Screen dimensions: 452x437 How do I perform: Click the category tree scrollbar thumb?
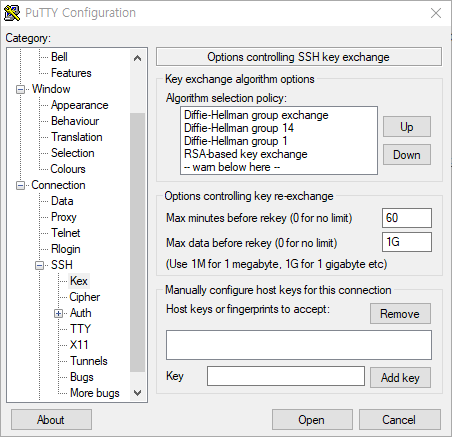(137, 242)
